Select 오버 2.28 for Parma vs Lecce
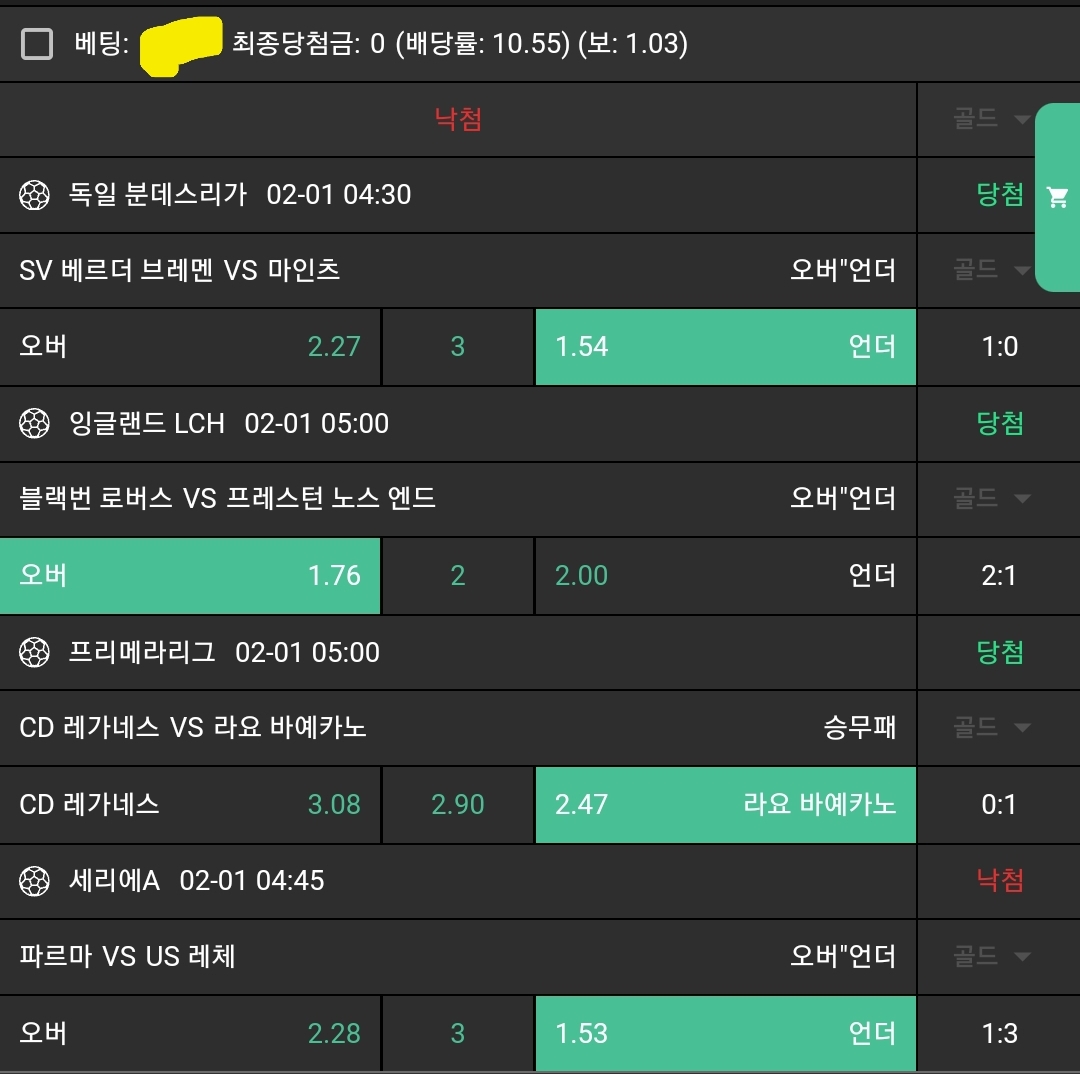The height and width of the screenshot is (1074, 1080). coord(190,1033)
